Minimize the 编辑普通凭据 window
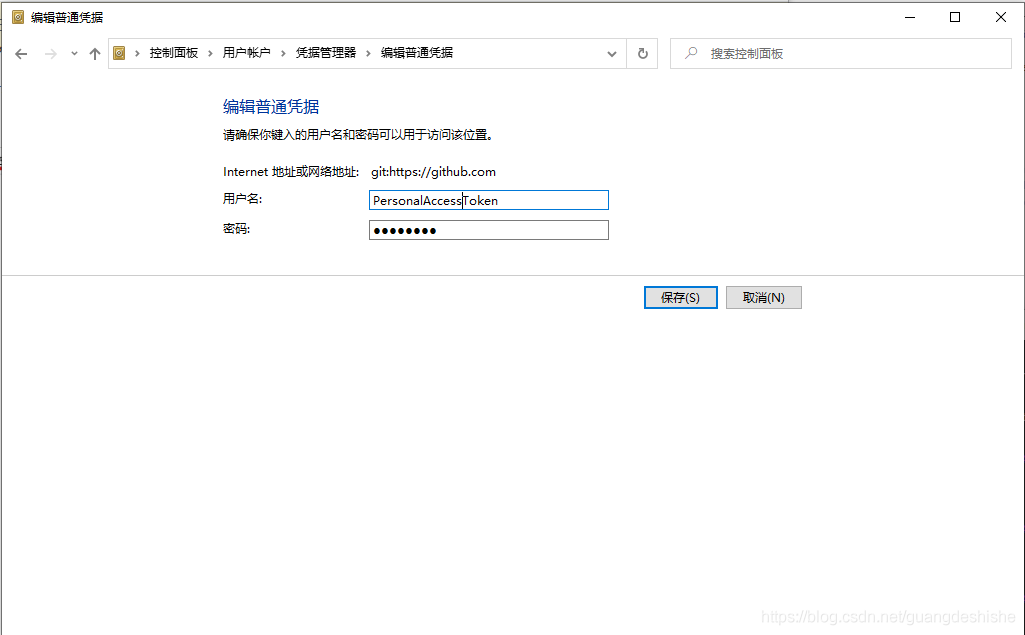 click(x=910, y=17)
